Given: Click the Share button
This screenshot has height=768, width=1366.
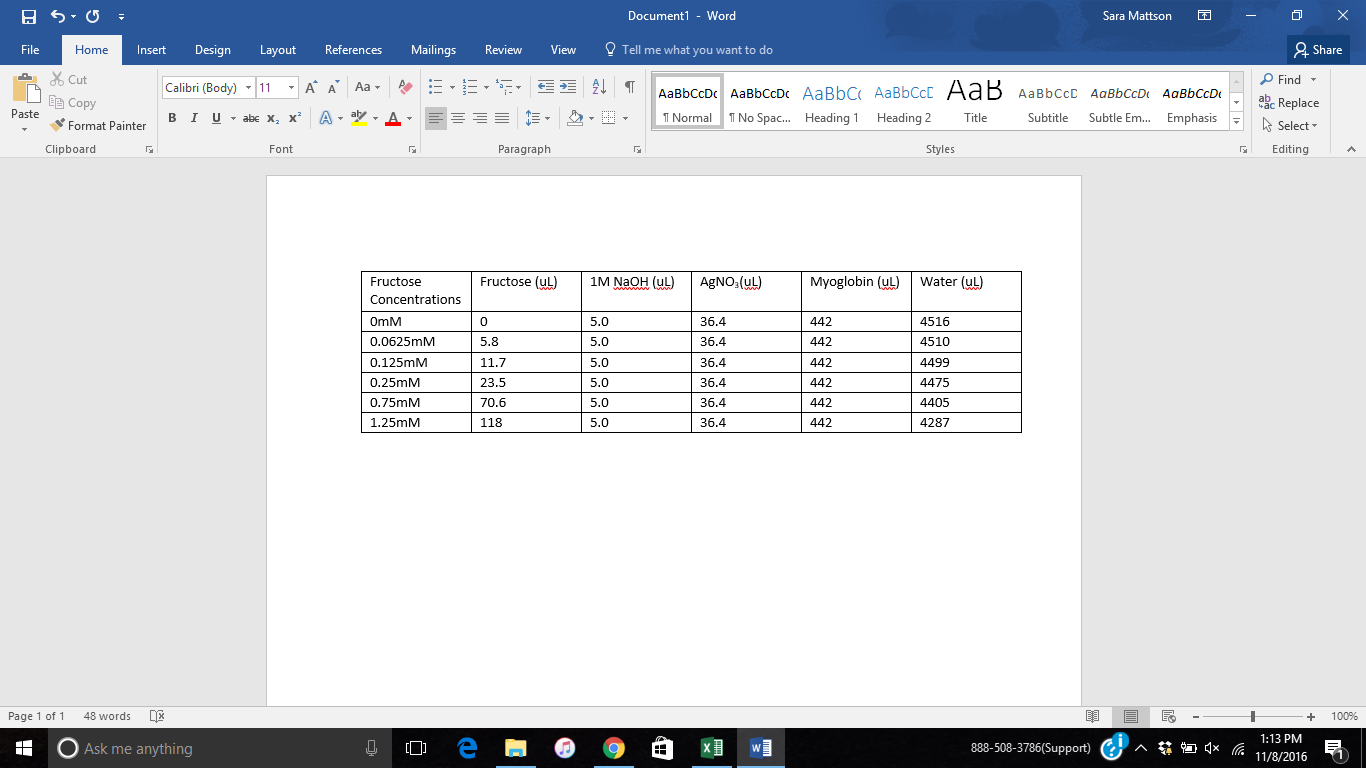Looking at the screenshot, I should coord(1318,50).
